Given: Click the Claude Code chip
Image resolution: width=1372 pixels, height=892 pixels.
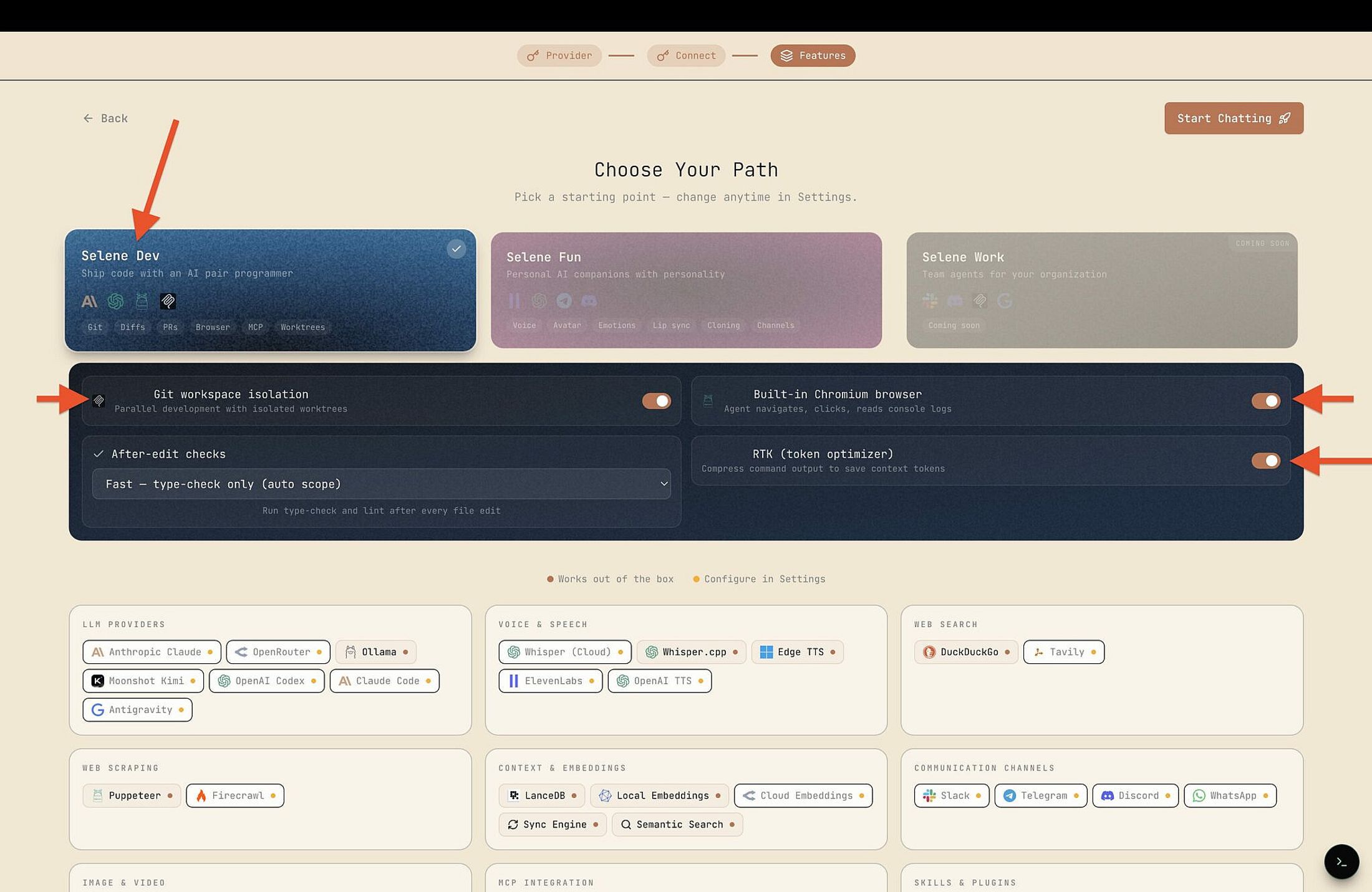Looking at the screenshot, I should pos(384,681).
